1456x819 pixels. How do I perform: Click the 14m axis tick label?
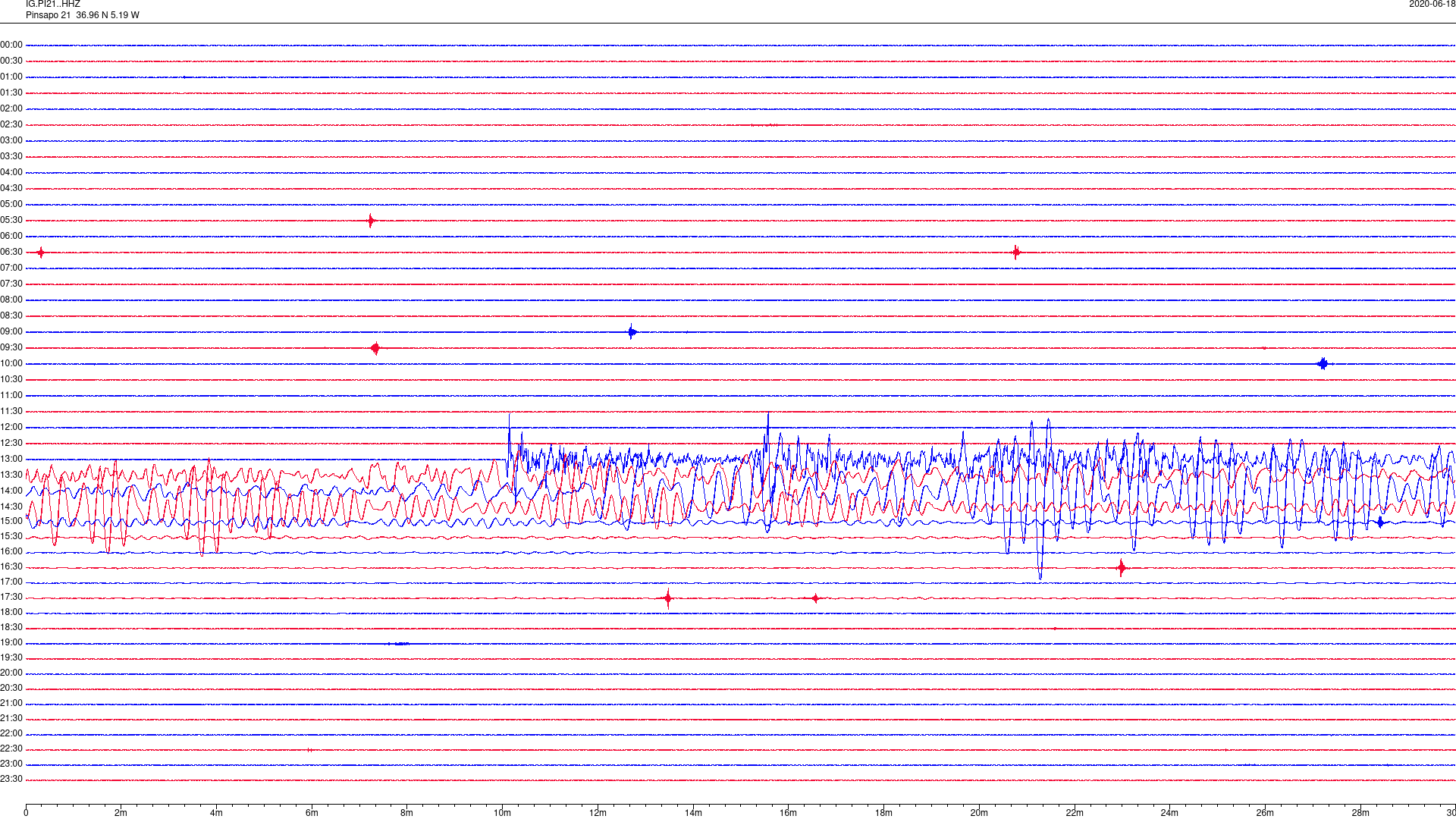(693, 813)
